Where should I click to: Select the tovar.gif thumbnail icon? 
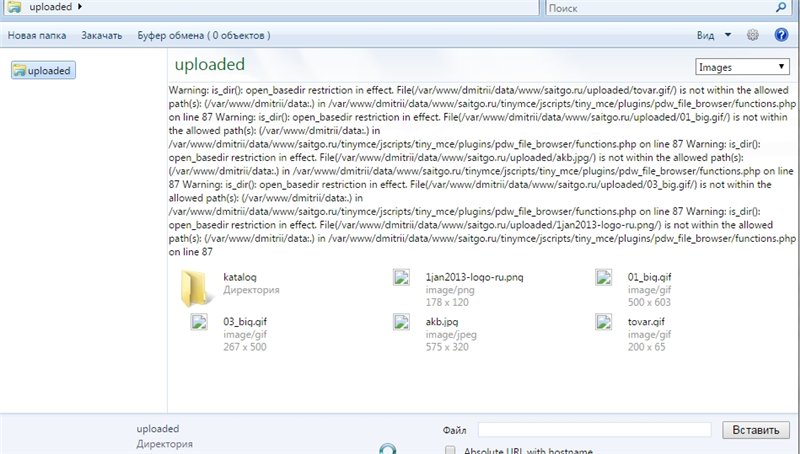click(x=604, y=322)
